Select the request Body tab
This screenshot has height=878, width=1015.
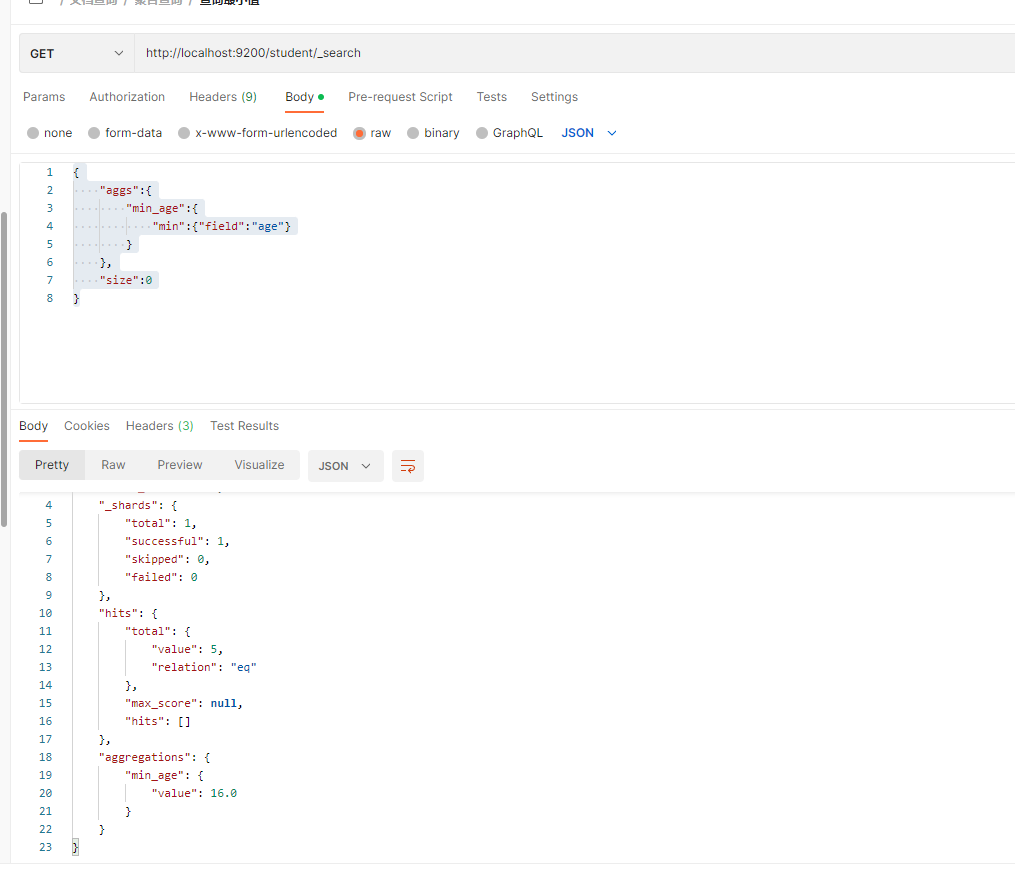coord(304,97)
